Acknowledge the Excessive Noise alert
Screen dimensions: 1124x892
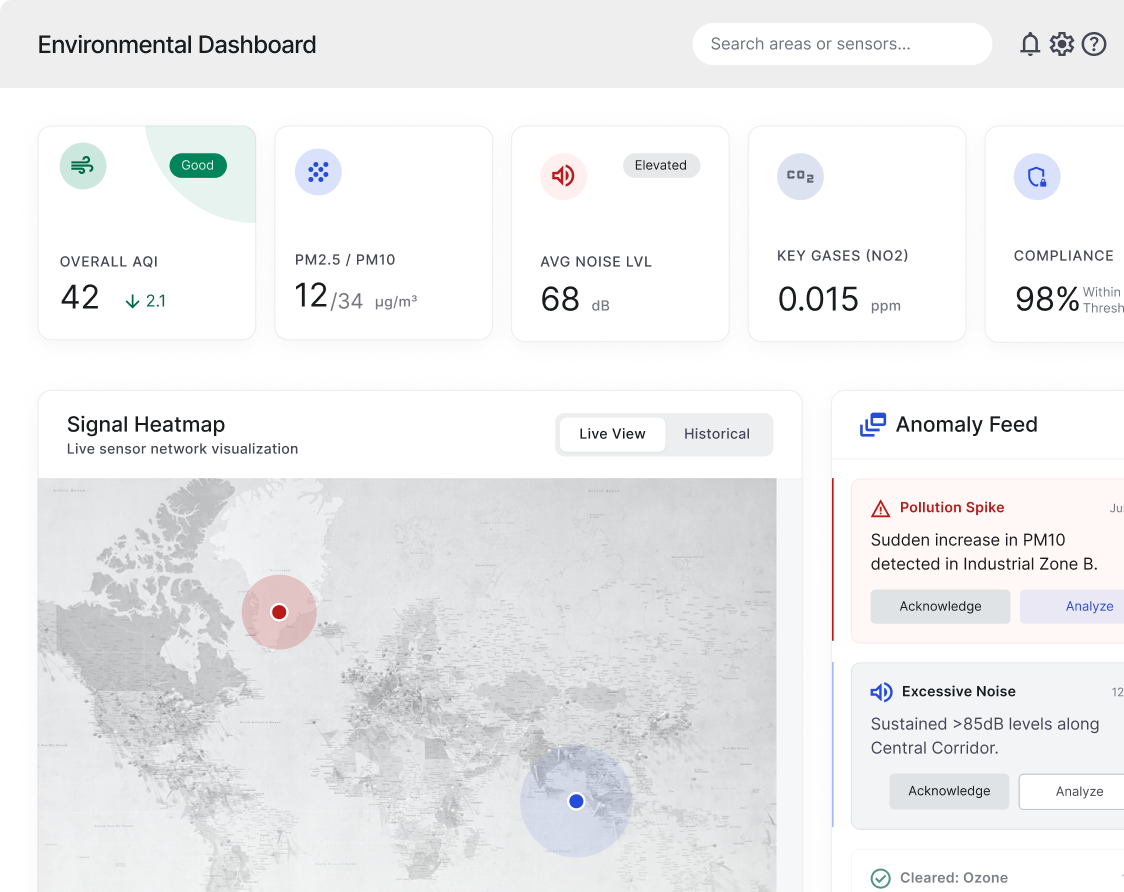(x=949, y=791)
